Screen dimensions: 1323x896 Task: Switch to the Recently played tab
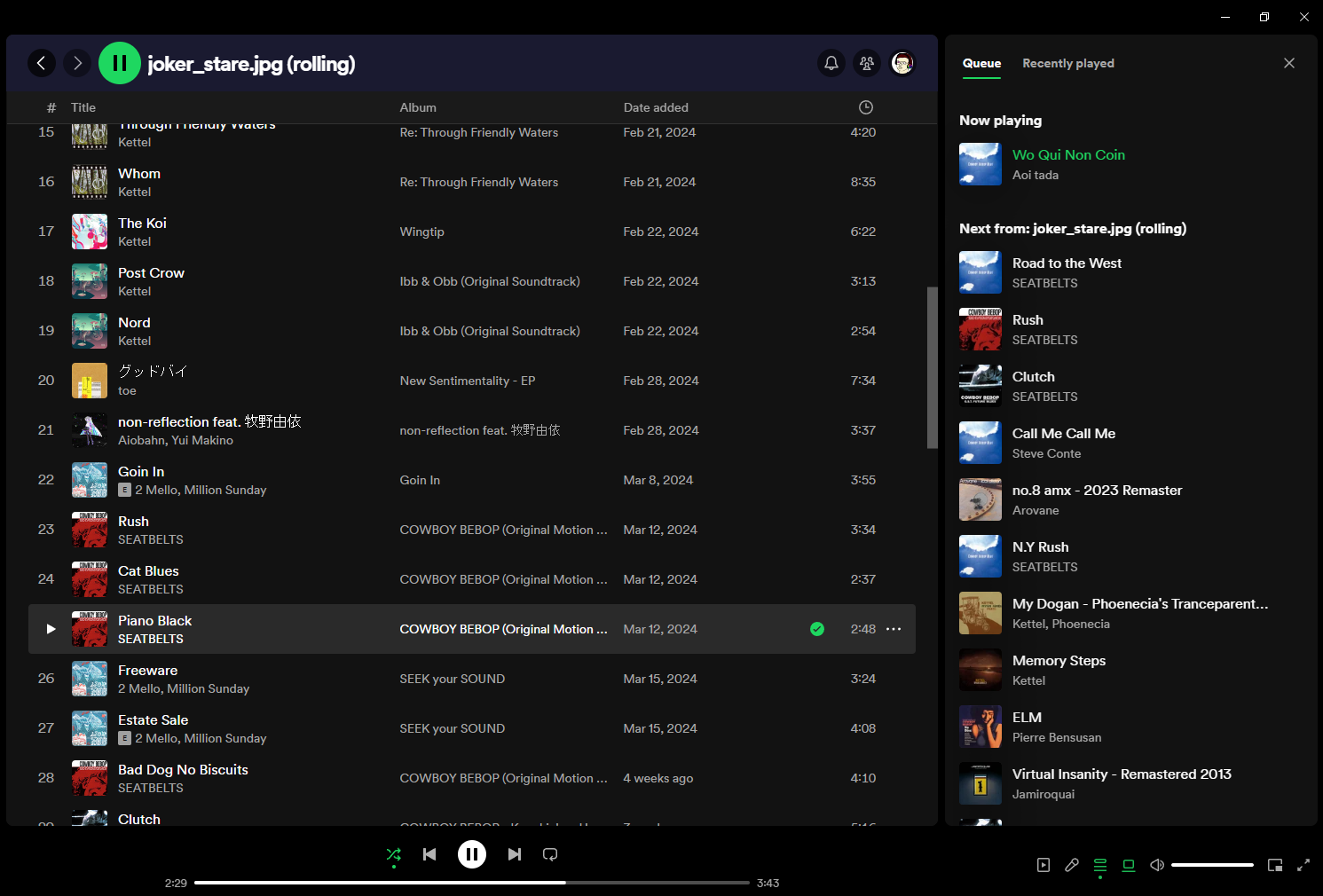coord(1068,63)
